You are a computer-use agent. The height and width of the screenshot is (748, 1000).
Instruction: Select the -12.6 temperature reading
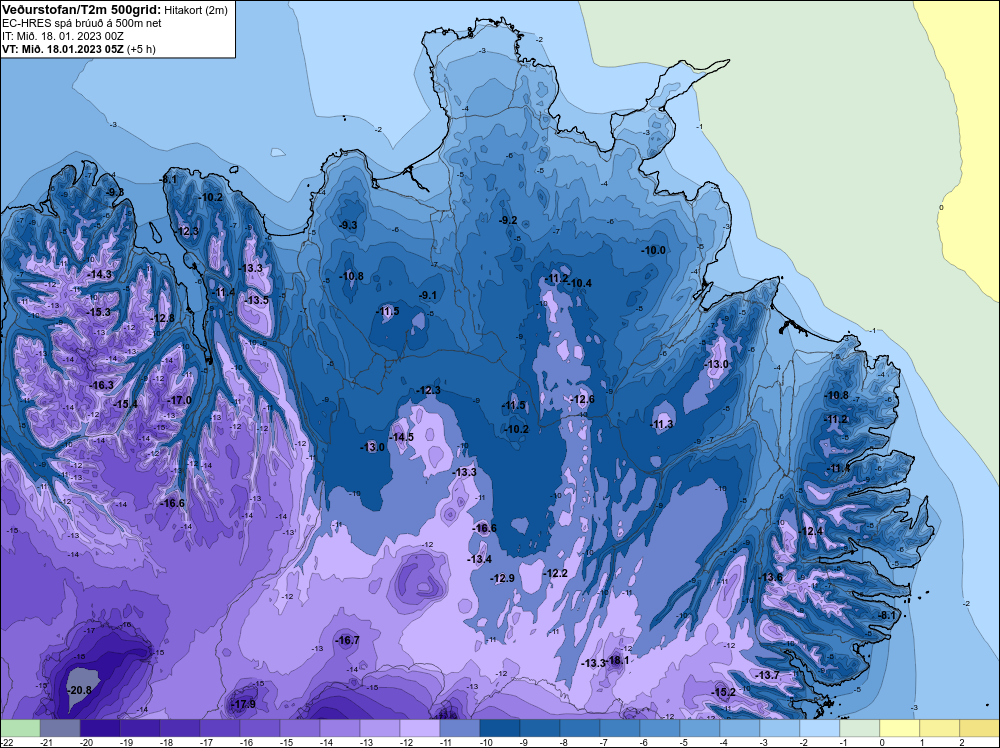pyautogui.click(x=582, y=399)
